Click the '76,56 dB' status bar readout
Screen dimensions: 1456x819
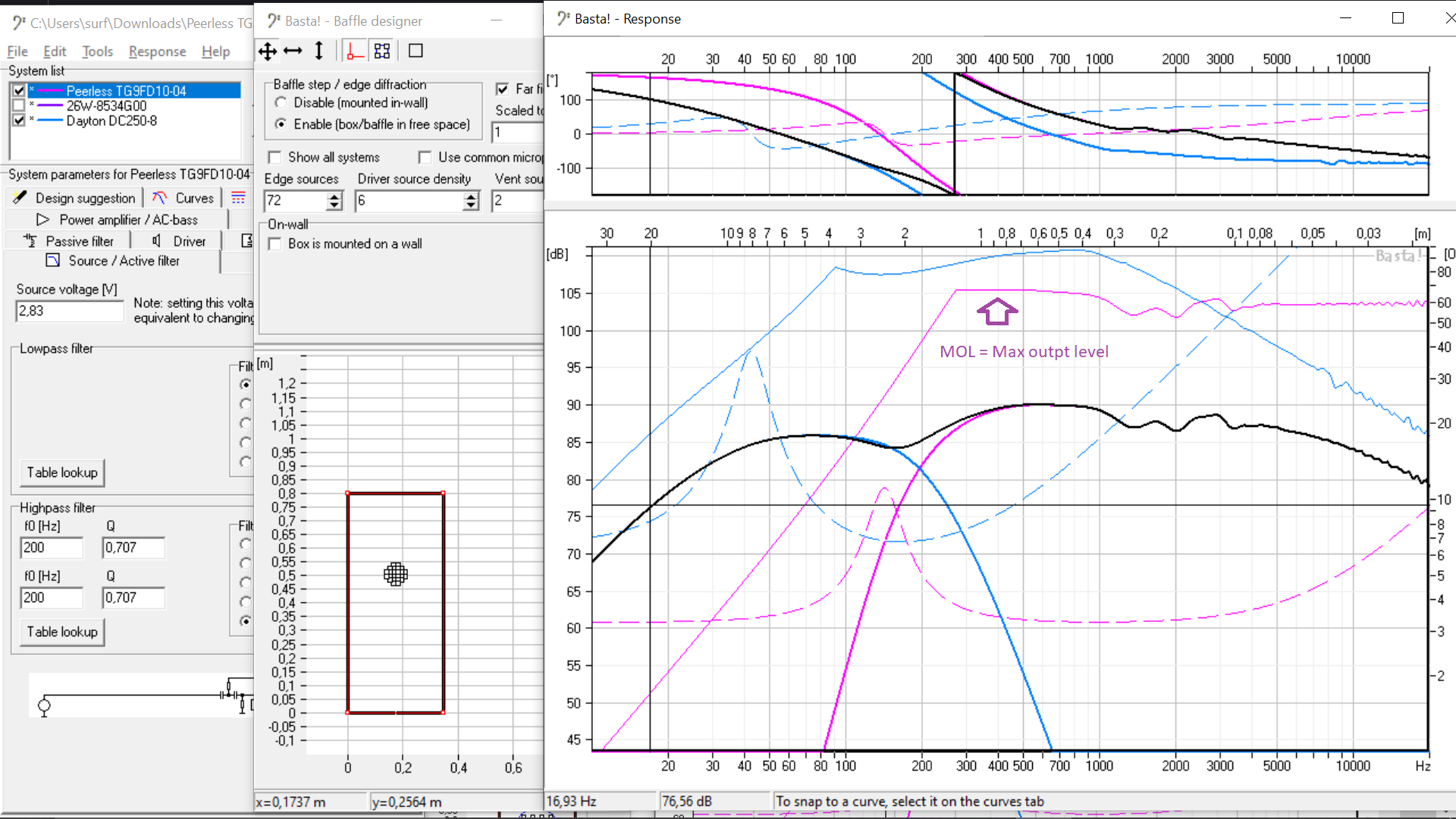715,802
